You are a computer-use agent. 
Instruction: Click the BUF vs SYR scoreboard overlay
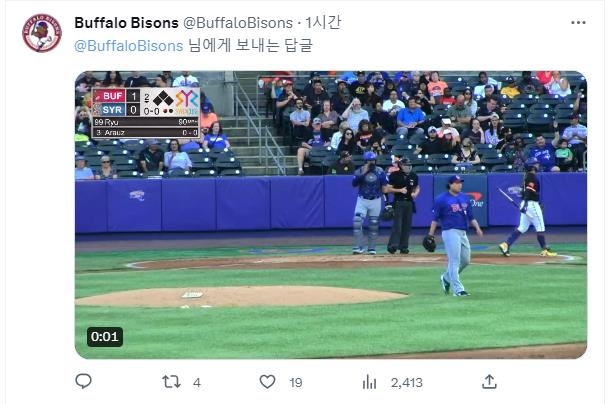pyautogui.click(x=146, y=110)
